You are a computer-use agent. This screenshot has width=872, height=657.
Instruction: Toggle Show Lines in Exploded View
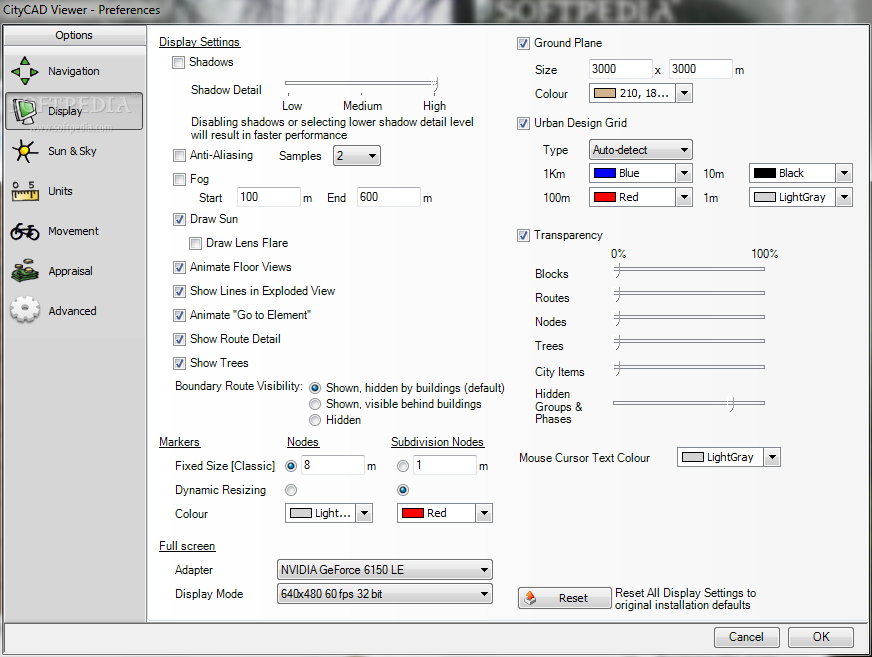[179, 291]
